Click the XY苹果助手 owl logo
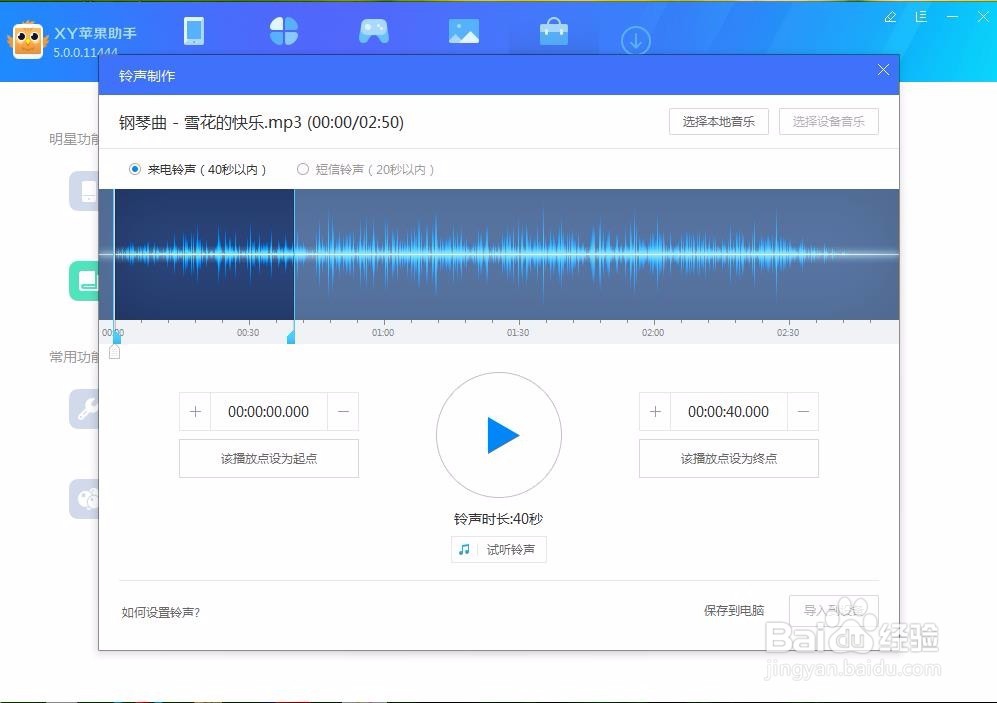Image resolution: width=997 pixels, height=703 pixels. tap(28, 40)
